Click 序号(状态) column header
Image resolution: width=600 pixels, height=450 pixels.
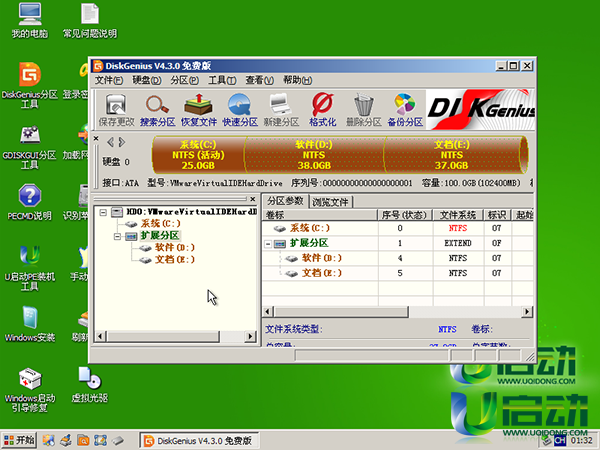(405, 215)
